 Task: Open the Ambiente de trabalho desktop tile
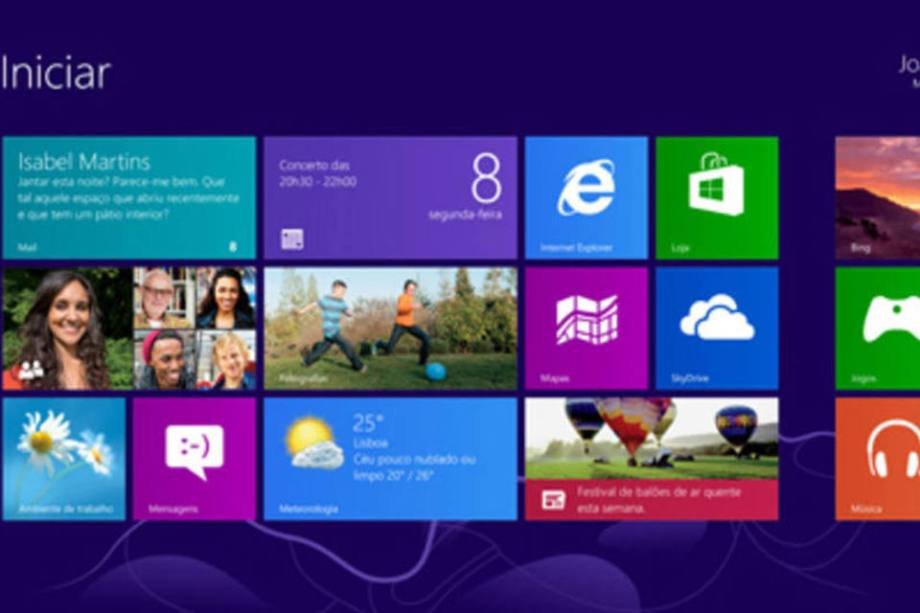pyautogui.click(x=64, y=459)
